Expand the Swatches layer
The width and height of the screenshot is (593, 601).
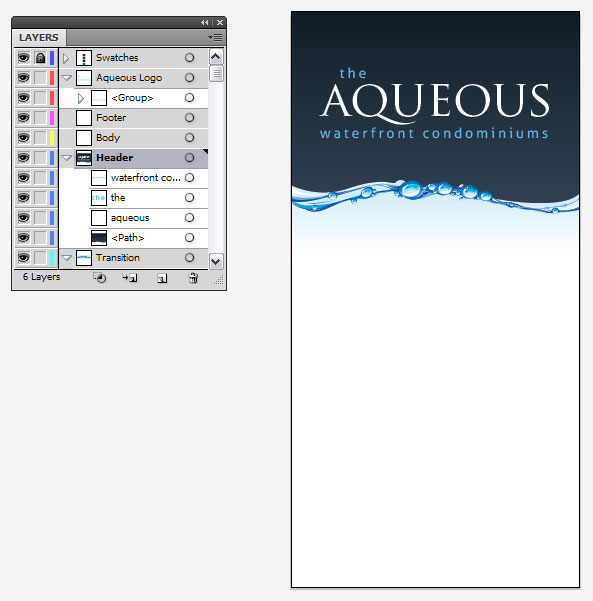pyautogui.click(x=66, y=58)
